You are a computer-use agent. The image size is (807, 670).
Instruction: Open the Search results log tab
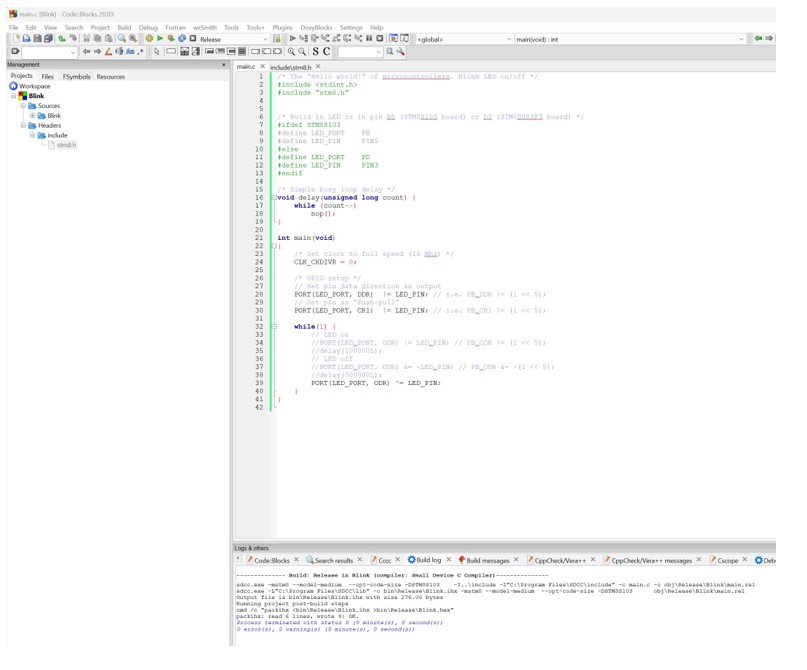point(334,560)
